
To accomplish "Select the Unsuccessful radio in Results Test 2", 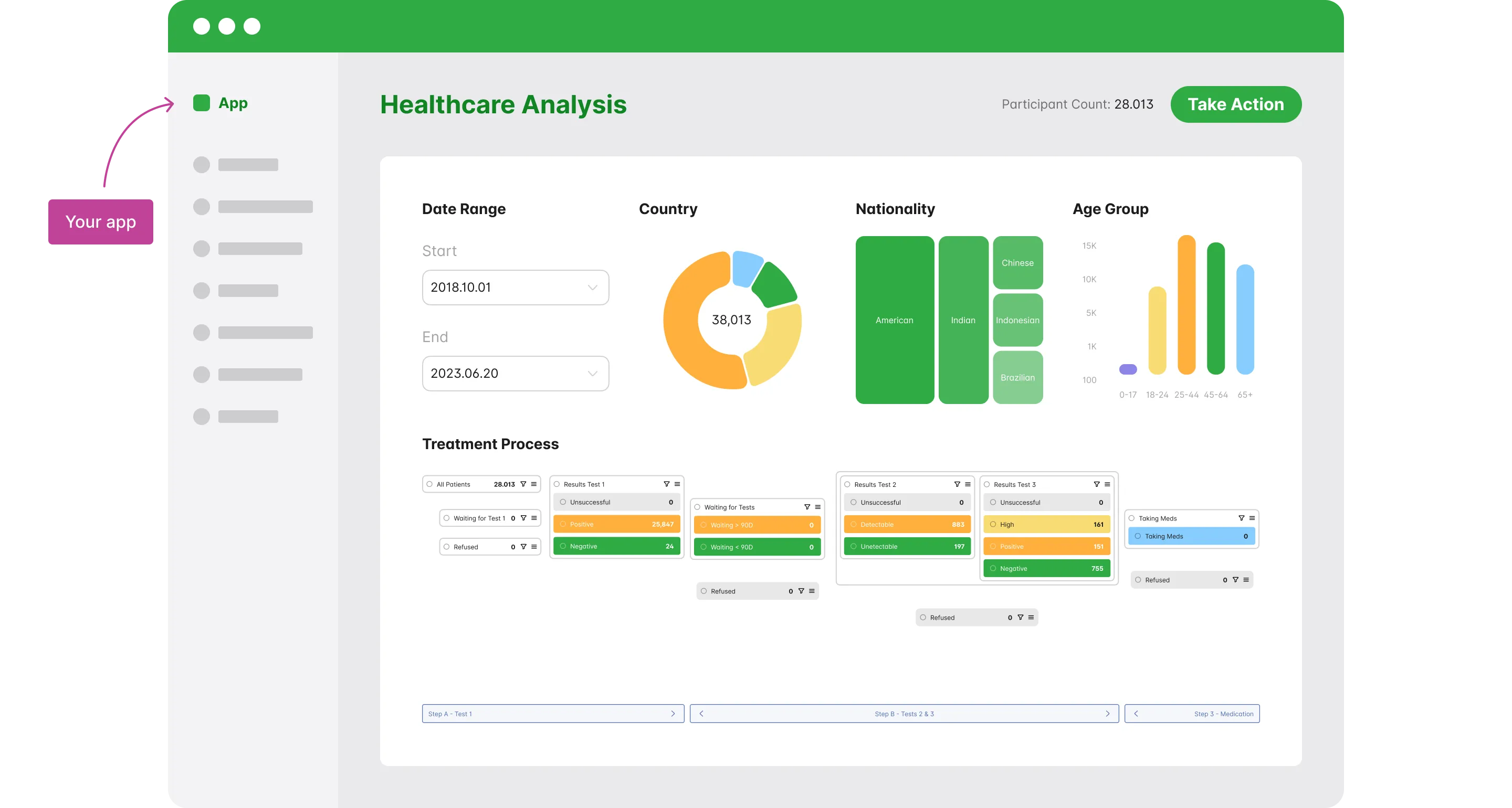I will (x=854, y=502).
